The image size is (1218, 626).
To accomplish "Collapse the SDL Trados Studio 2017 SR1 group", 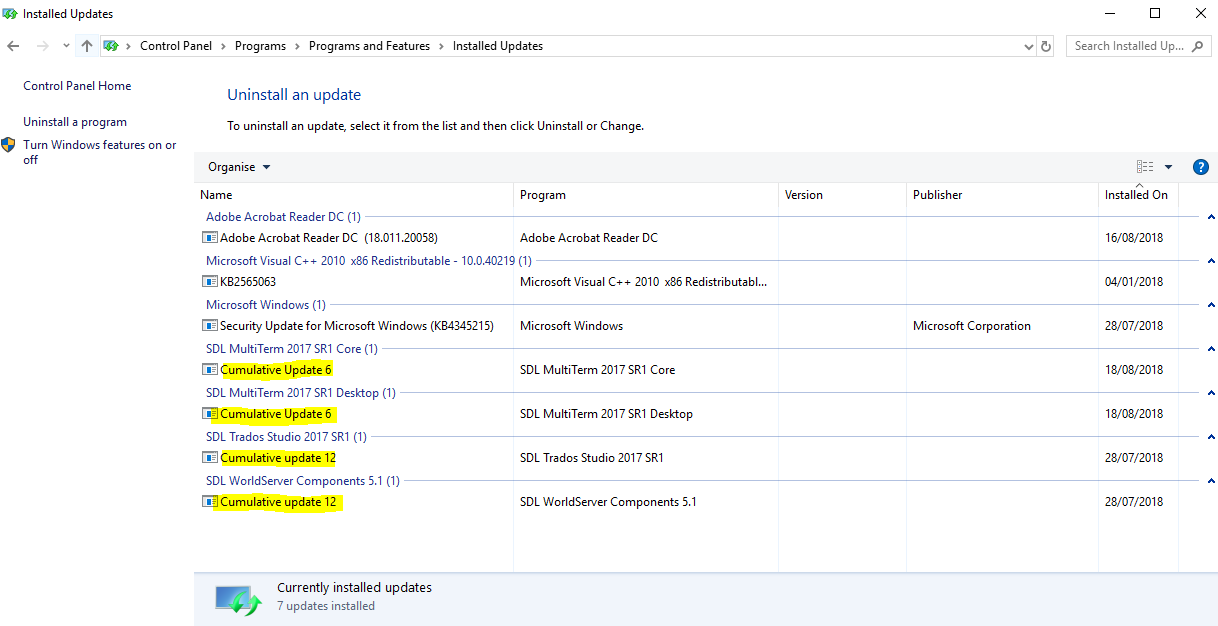I will click(x=1211, y=437).
